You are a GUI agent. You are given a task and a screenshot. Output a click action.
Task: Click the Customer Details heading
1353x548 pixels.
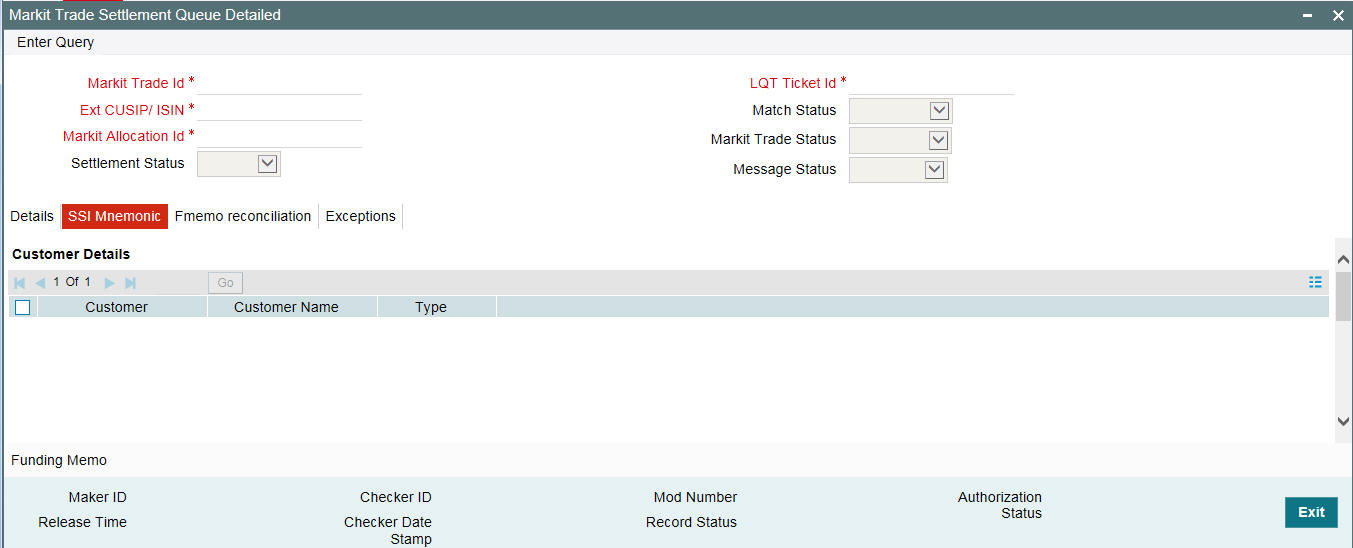71,254
